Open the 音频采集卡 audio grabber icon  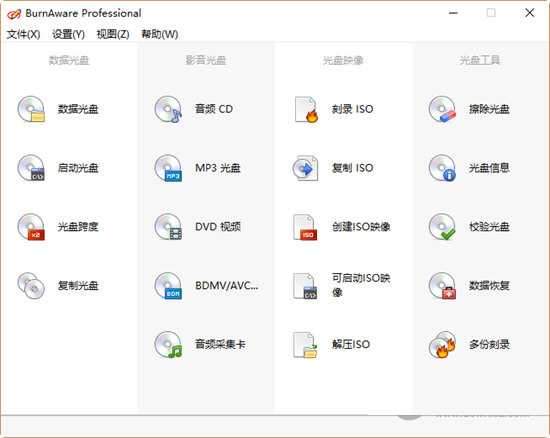click(168, 344)
